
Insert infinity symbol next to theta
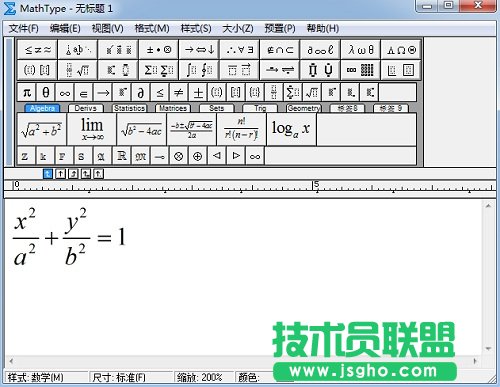click(65, 92)
